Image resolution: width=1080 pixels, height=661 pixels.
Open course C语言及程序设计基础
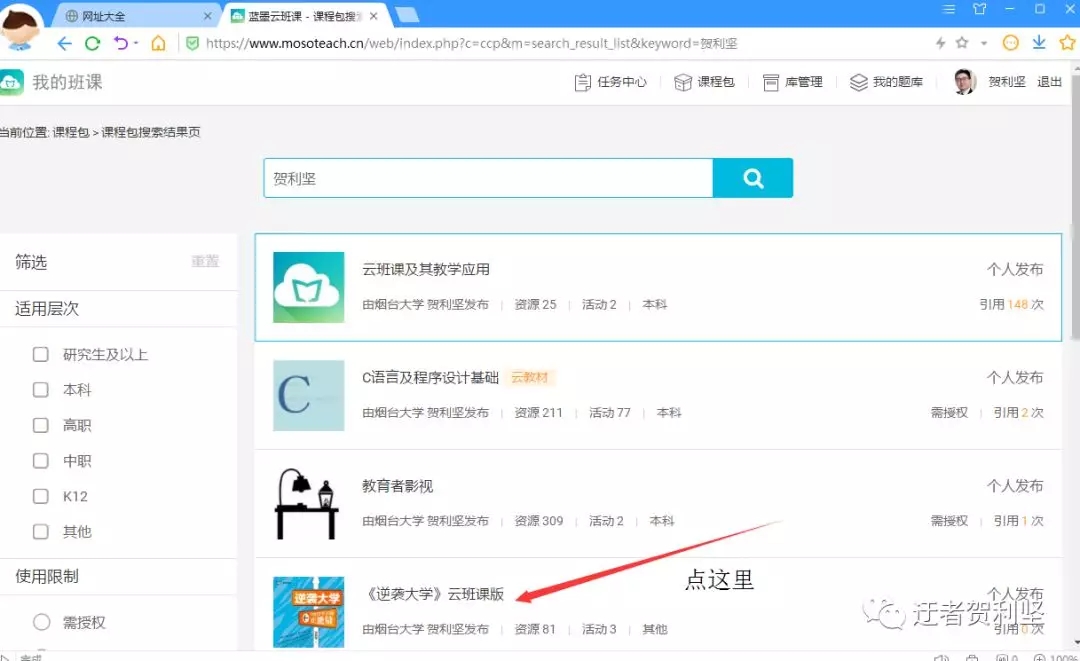[430, 377]
